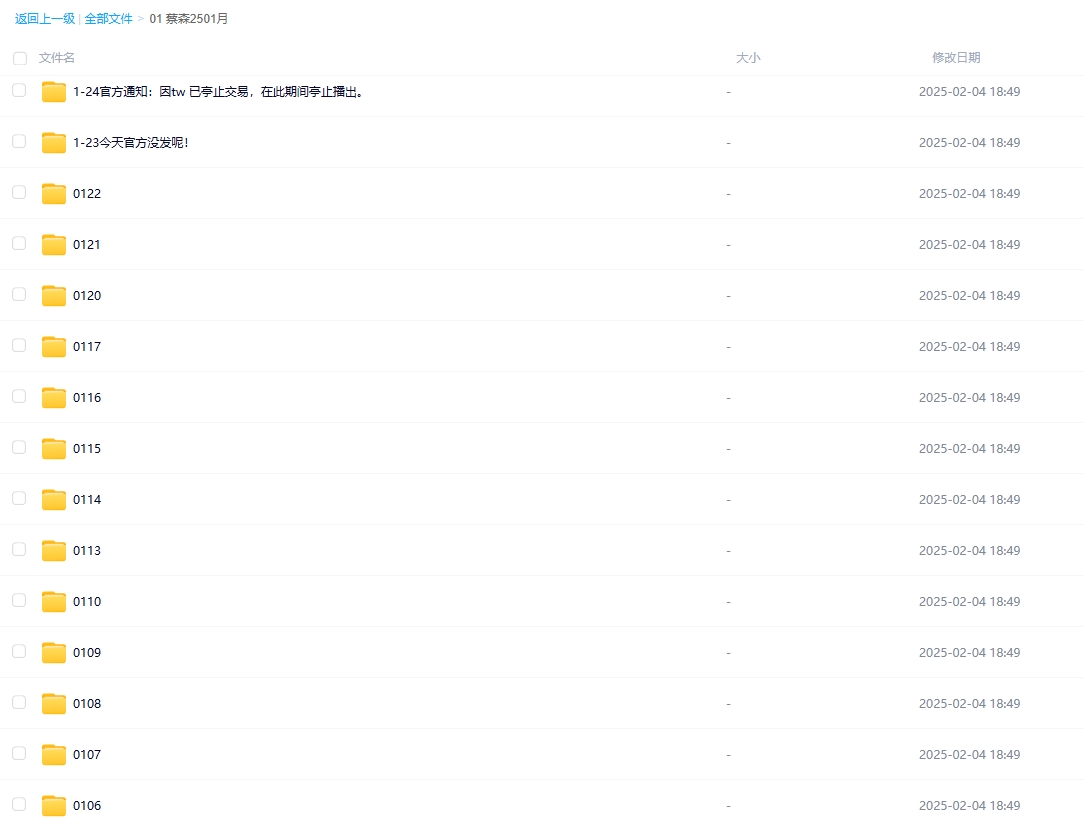Check the checkbox next to folder 0113
This screenshot has height=829, width=1084.
coord(19,549)
